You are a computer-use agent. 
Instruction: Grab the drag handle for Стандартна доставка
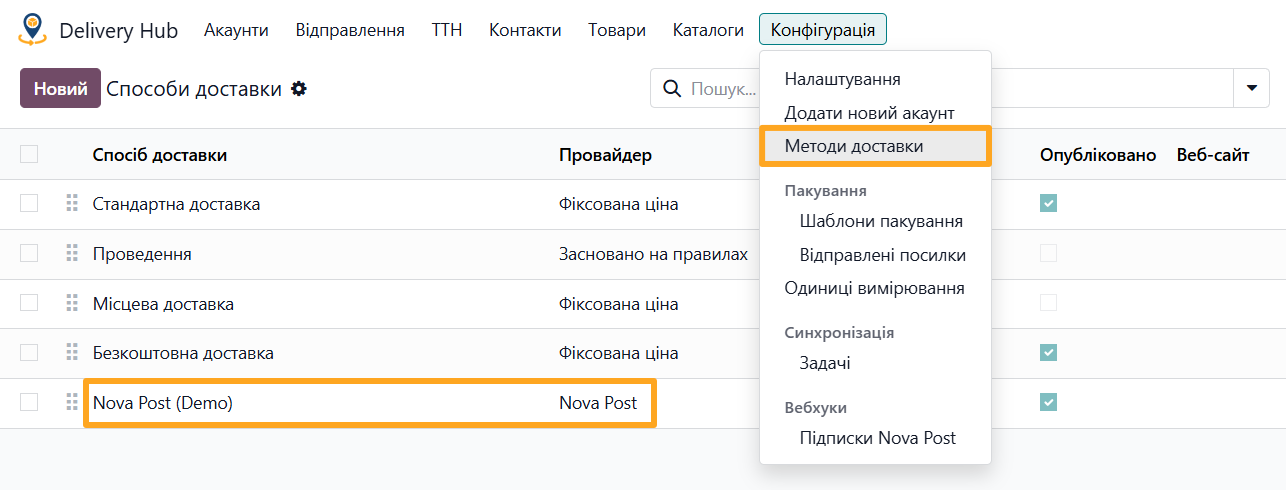pyautogui.click(x=72, y=204)
